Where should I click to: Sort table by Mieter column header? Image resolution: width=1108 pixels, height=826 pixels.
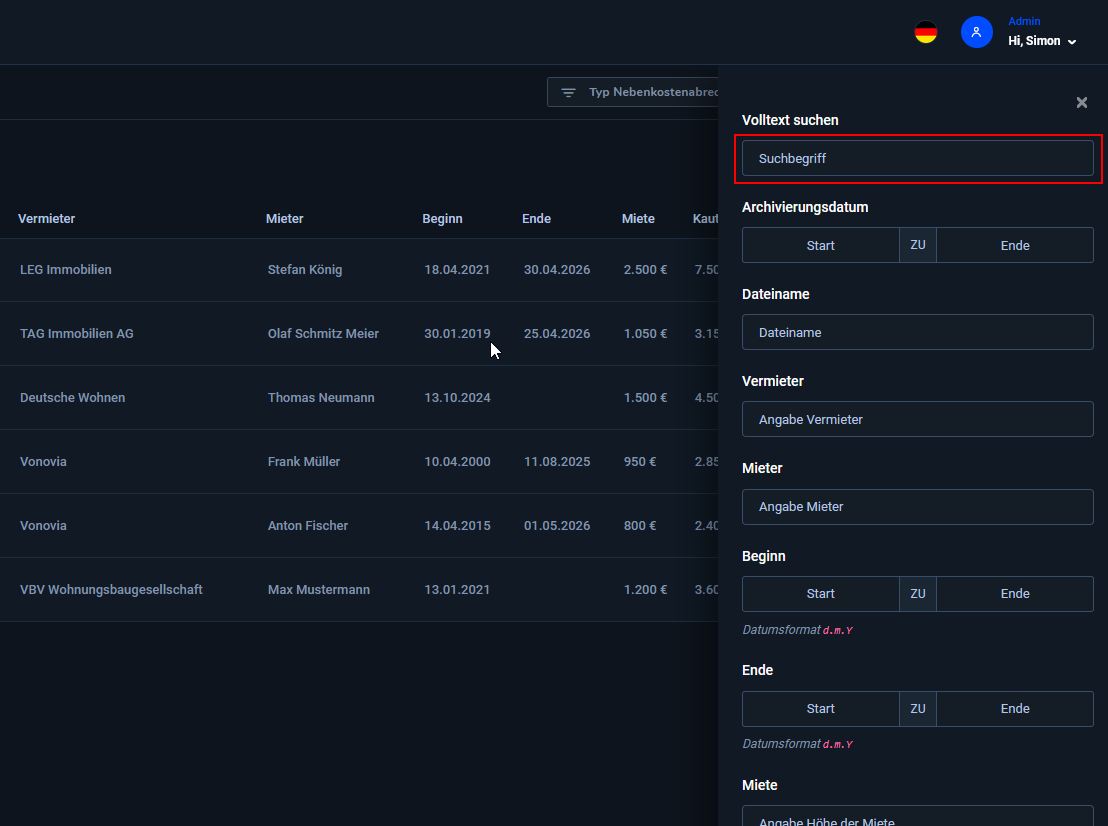coord(284,218)
